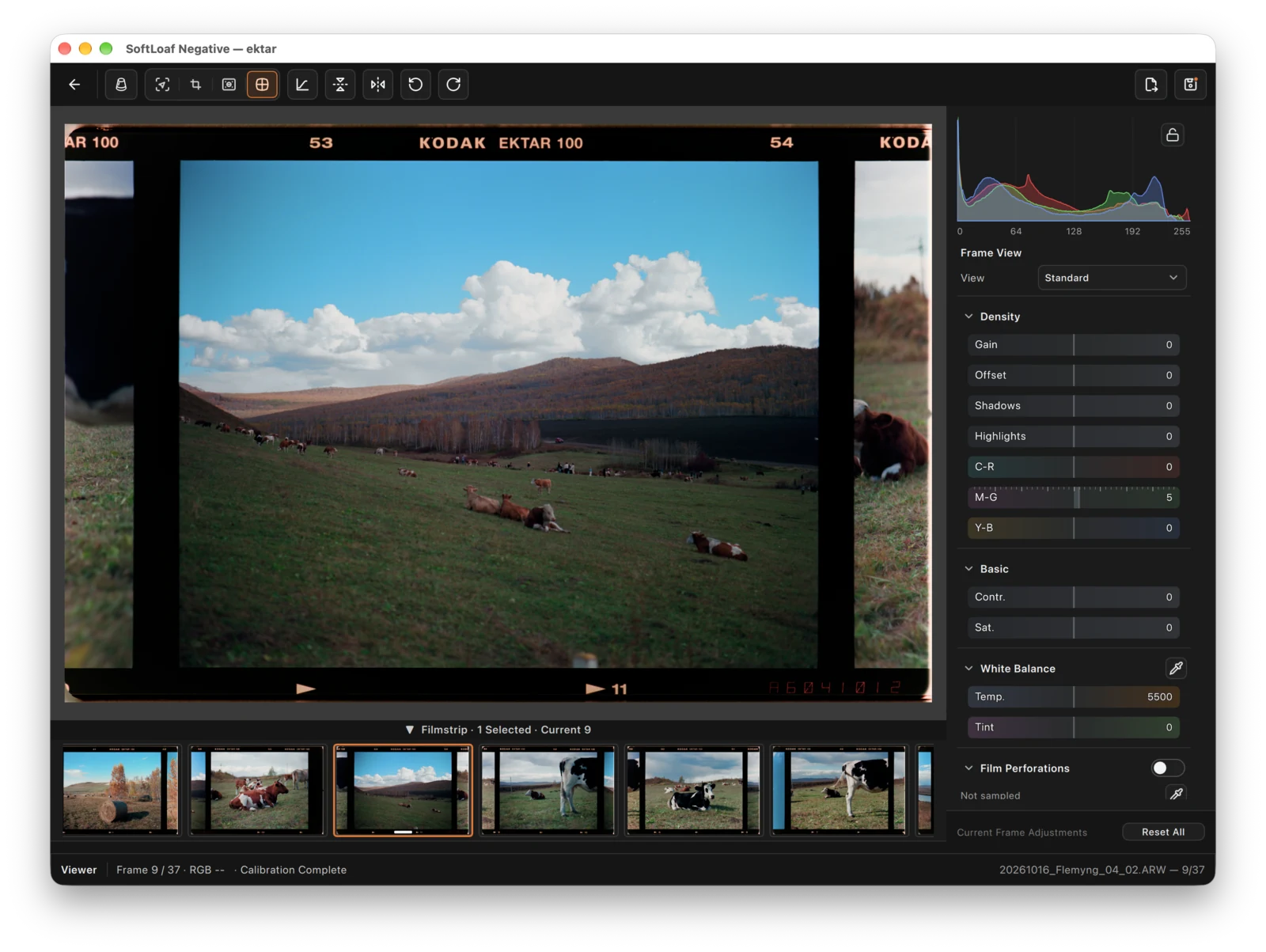Viewport: 1266px width, 952px height.
Task: Click the Shadows slider
Action: (x=1074, y=406)
